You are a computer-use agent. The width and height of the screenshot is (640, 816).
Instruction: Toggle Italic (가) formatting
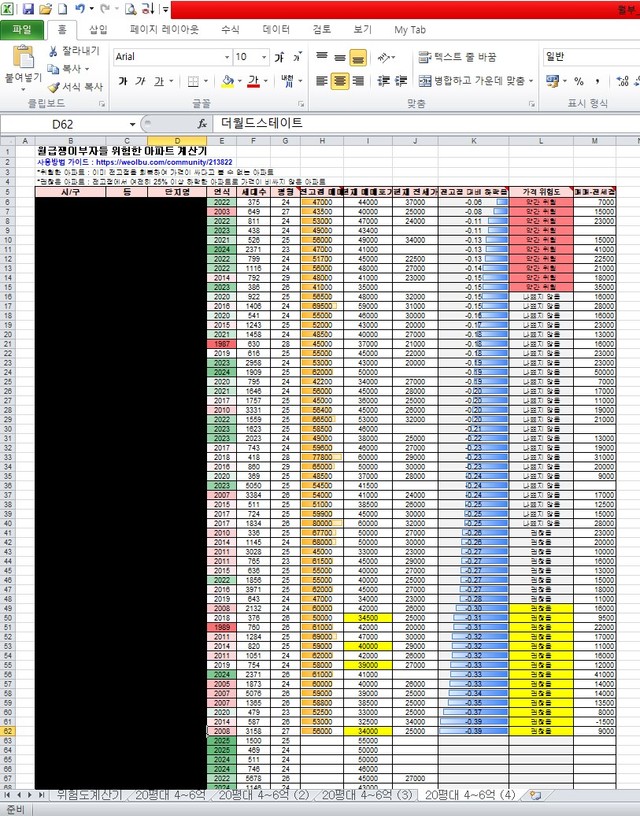coord(140,81)
